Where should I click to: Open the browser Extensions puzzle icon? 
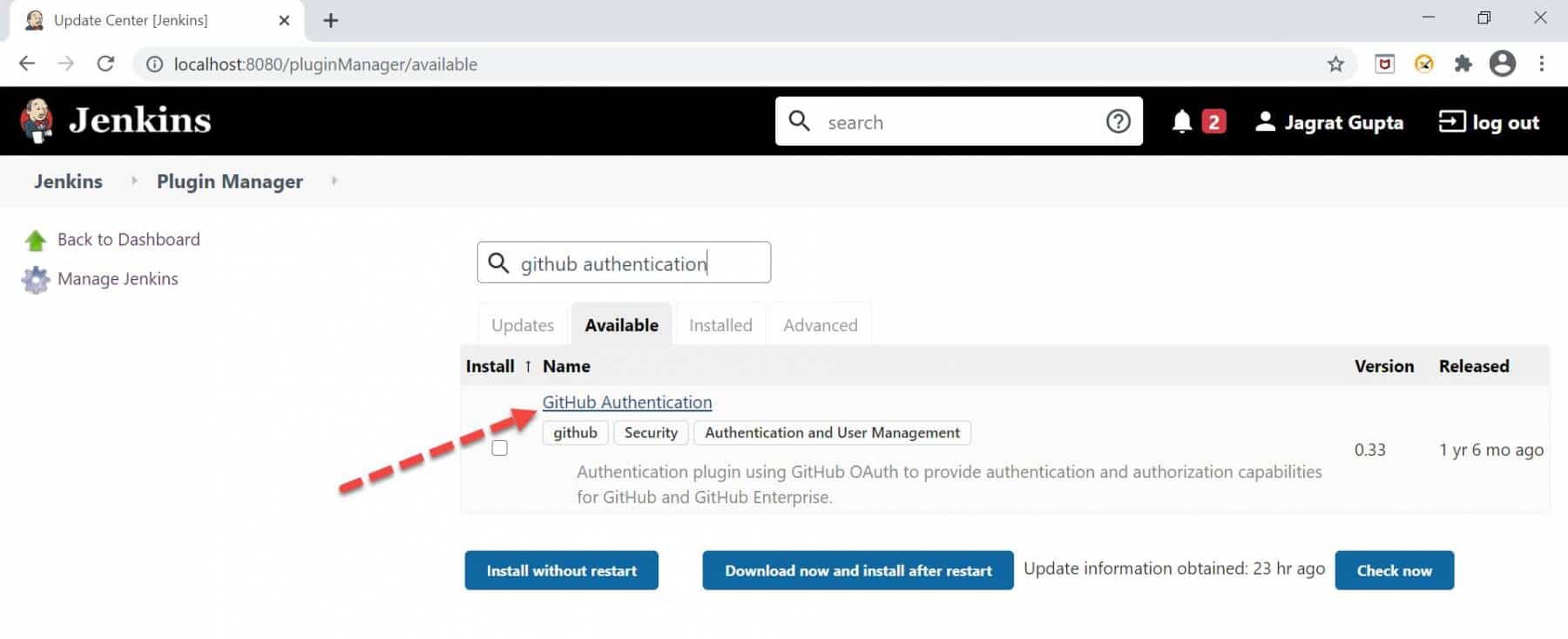point(1463,64)
